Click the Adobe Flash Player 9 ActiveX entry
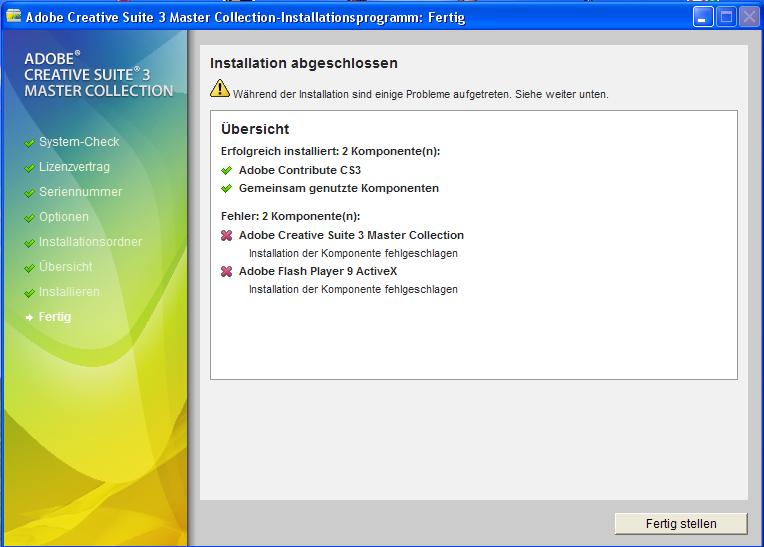This screenshot has width=764, height=547. (318, 271)
